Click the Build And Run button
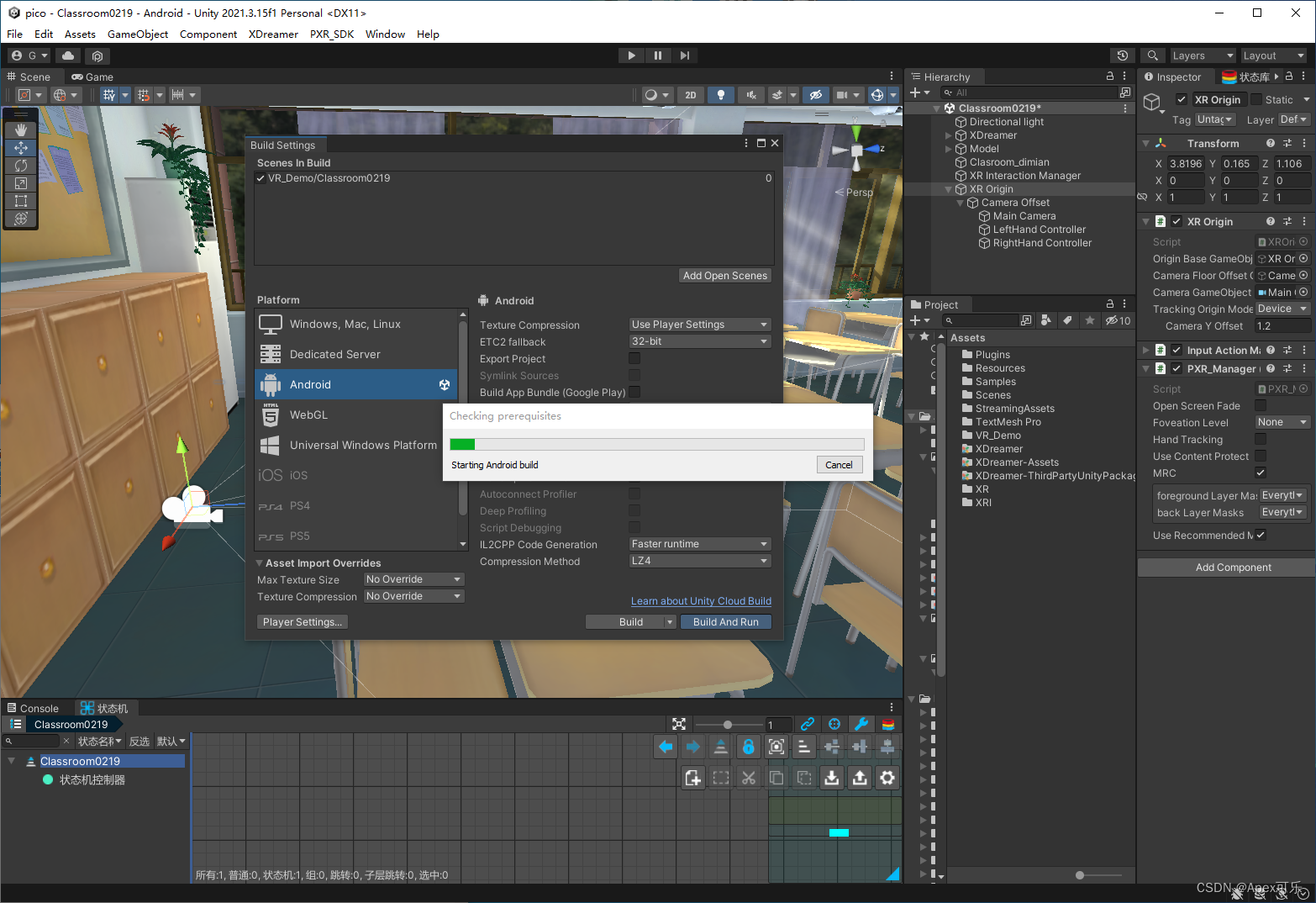This screenshot has height=903, width=1316. tap(725, 622)
